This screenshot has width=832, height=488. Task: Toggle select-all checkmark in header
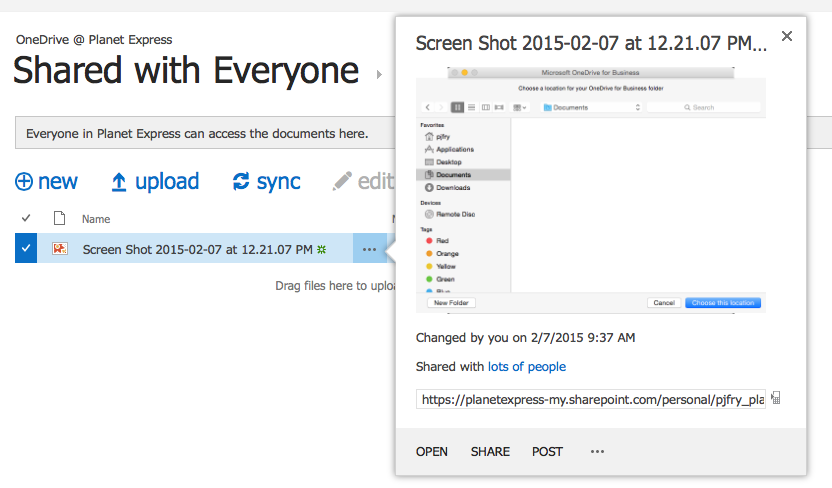click(26, 218)
